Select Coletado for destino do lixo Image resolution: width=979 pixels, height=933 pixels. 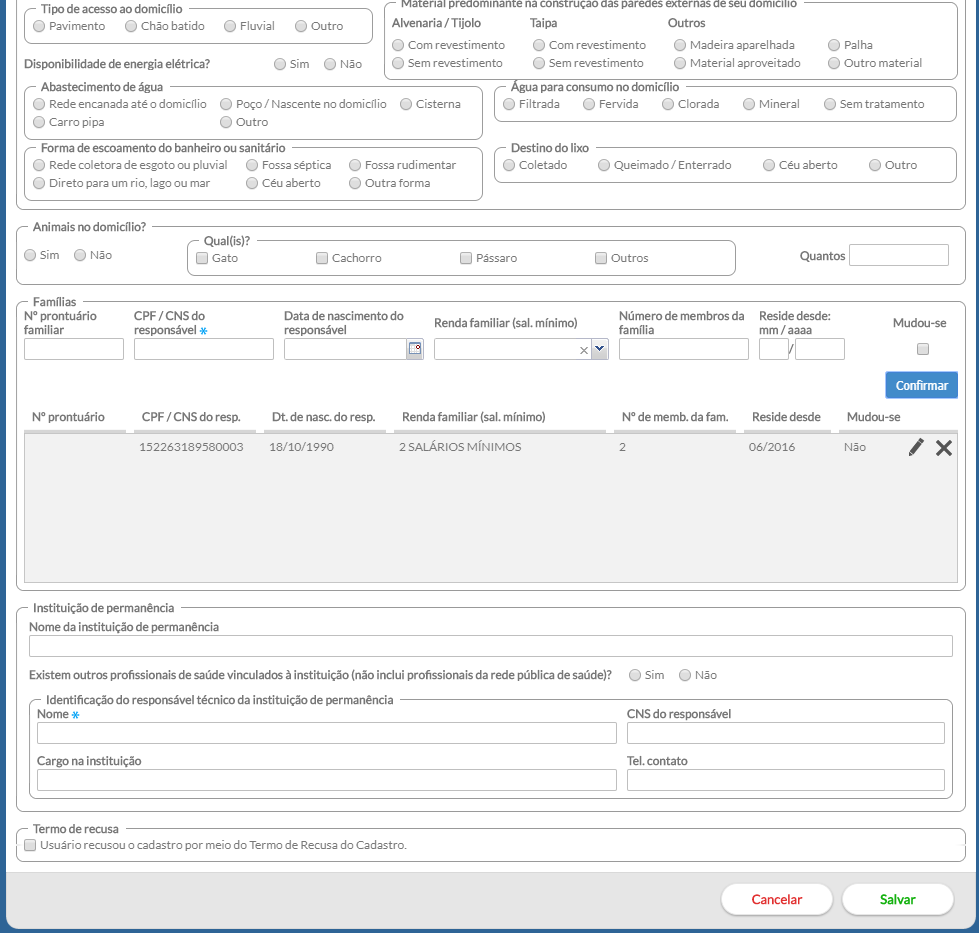click(x=509, y=165)
